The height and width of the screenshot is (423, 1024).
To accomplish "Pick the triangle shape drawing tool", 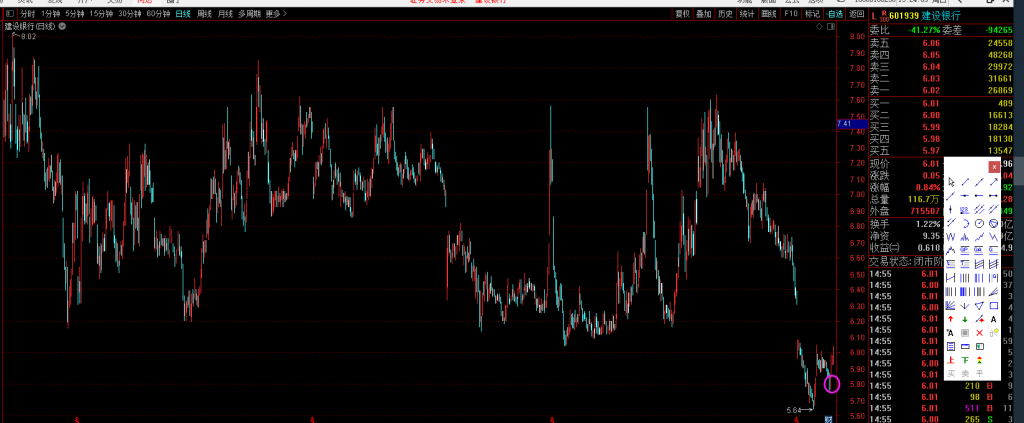I will click(x=979, y=305).
